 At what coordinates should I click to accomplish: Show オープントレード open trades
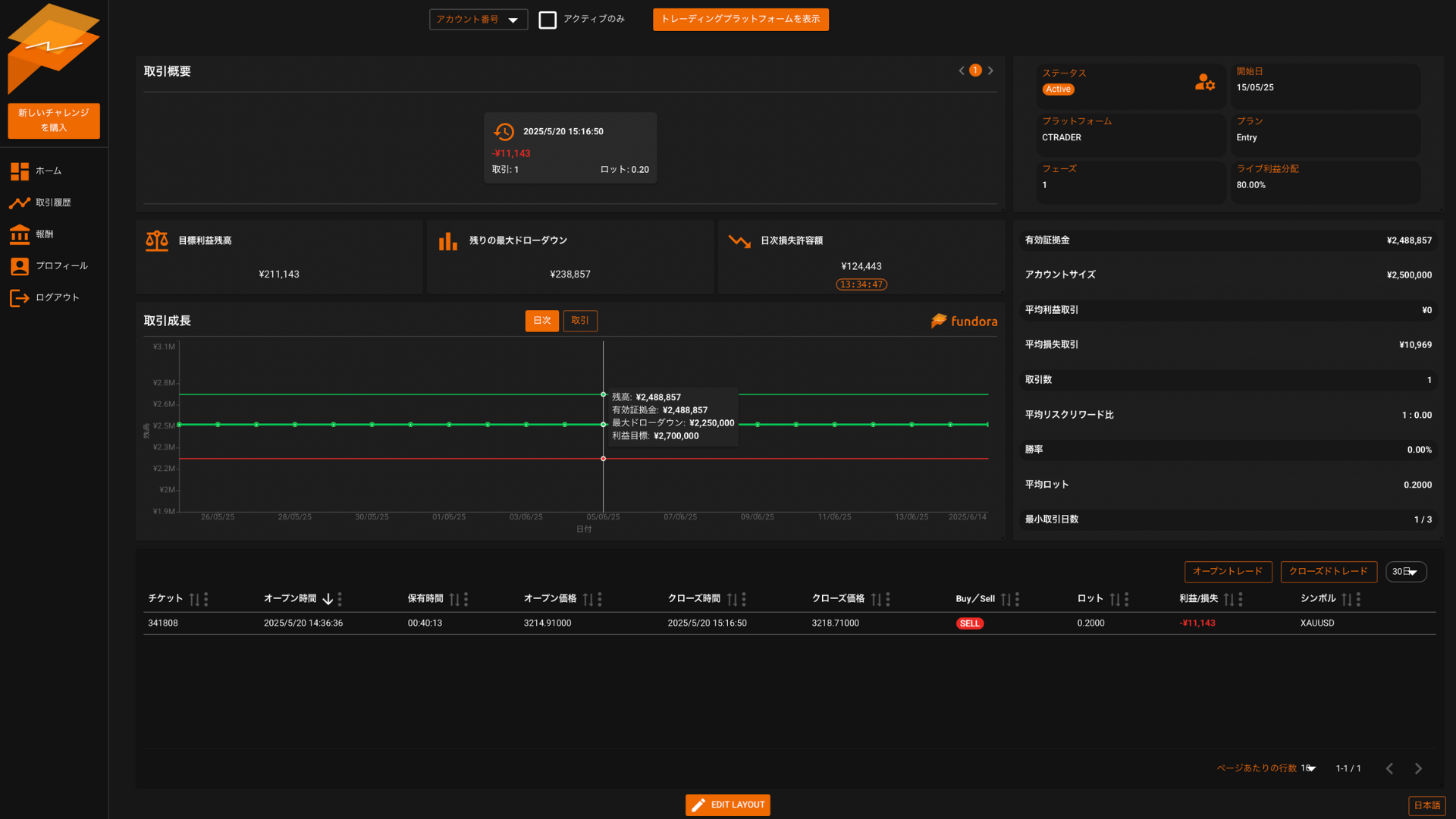pos(1228,572)
